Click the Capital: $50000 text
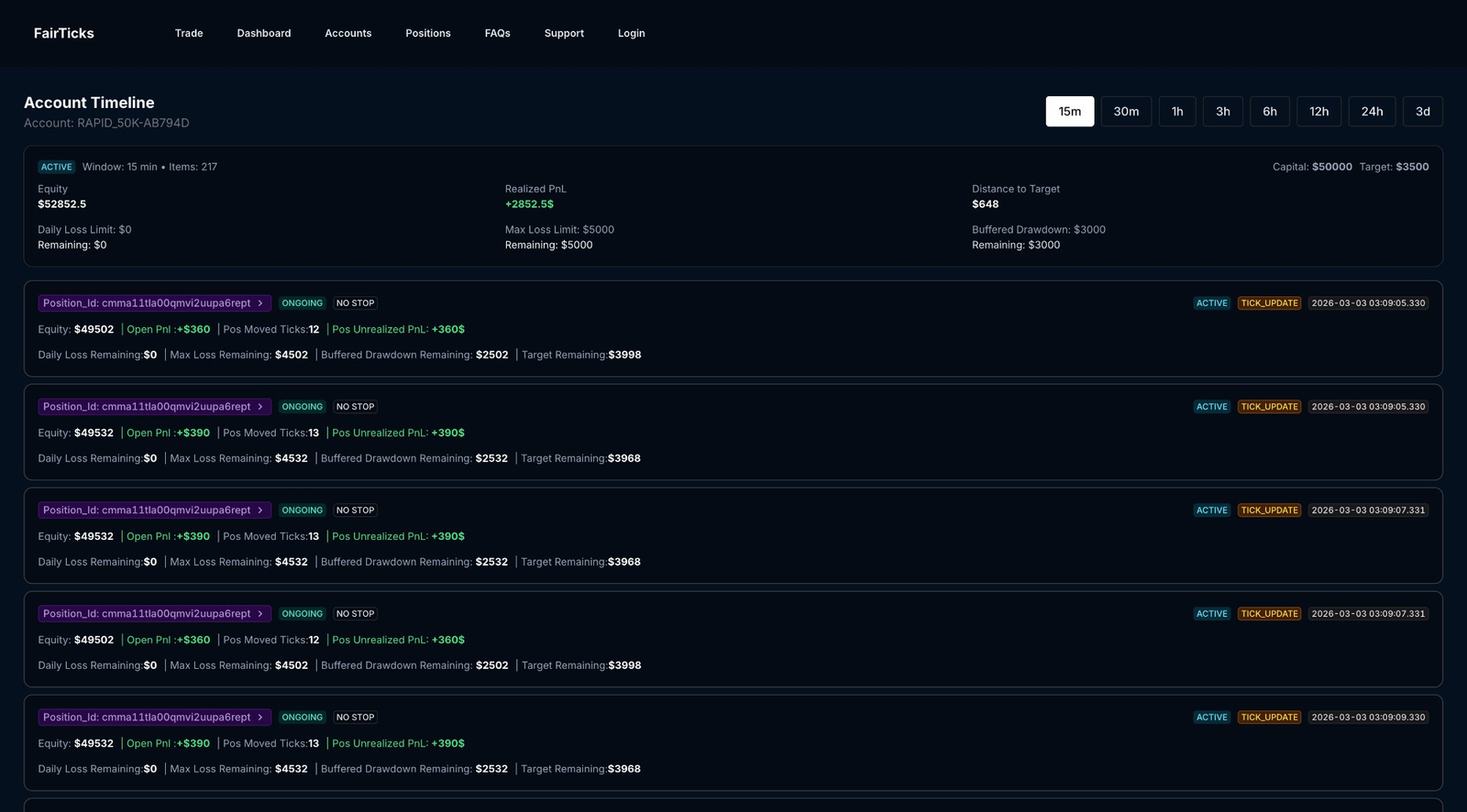The image size is (1467, 812). 1312,167
